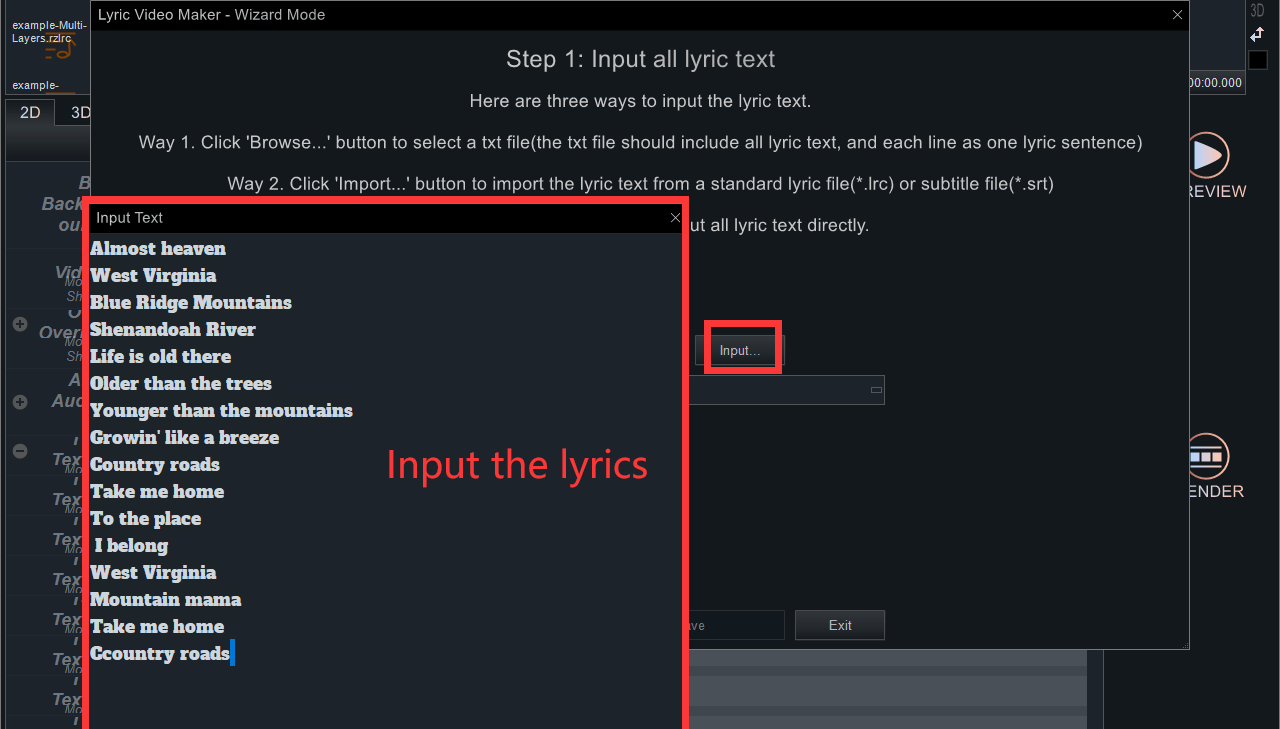Close the Input Text window
This screenshot has width=1280, height=729.
675,217
